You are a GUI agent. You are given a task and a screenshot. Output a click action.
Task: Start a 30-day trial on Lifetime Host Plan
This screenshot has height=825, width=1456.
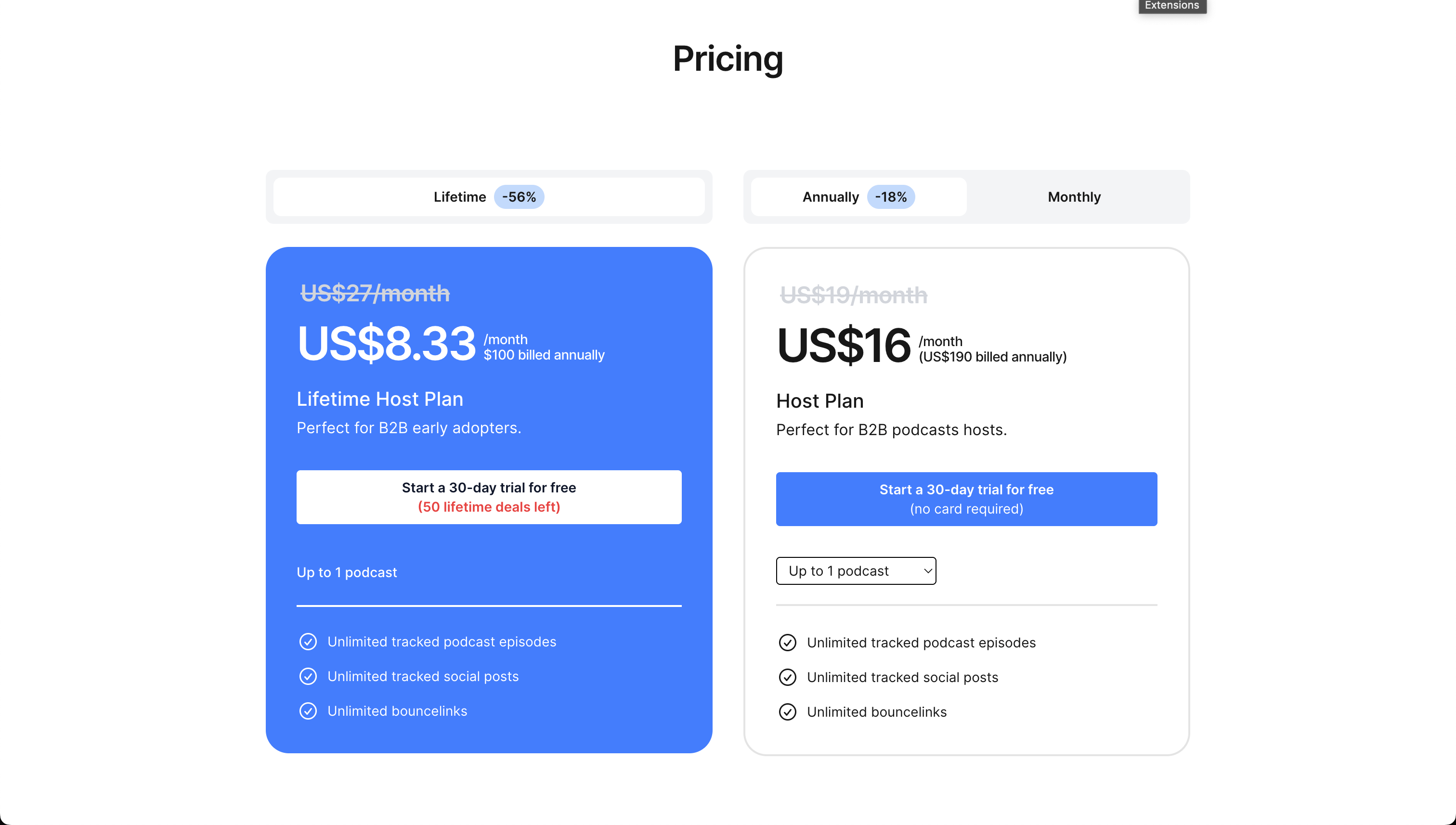pos(489,497)
